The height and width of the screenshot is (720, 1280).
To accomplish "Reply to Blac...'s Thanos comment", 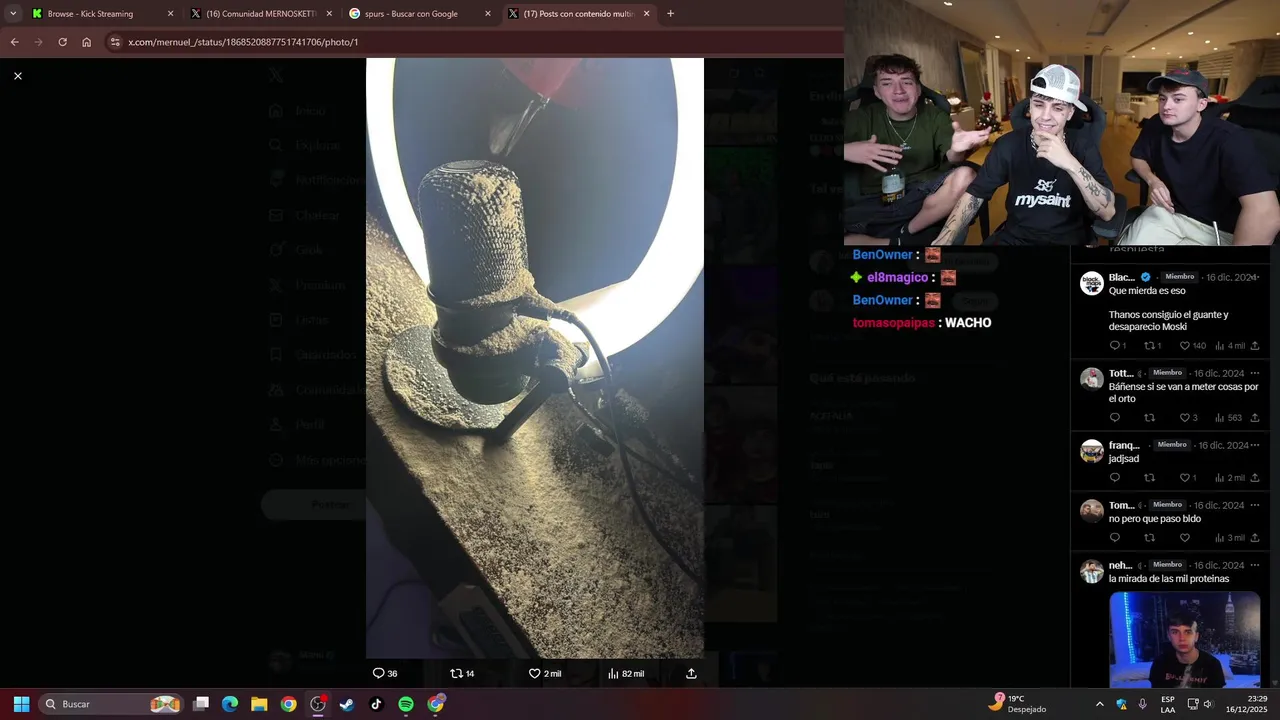I will pos(1117,346).
